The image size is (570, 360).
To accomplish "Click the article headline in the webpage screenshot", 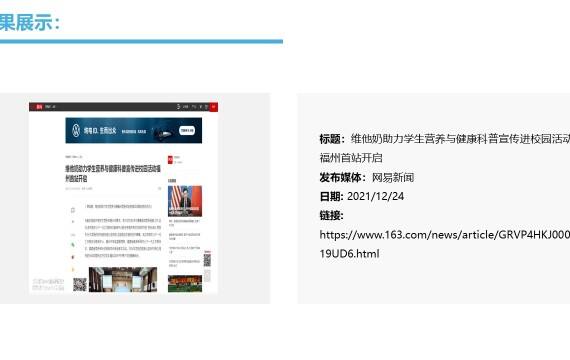I will [113, 173].
